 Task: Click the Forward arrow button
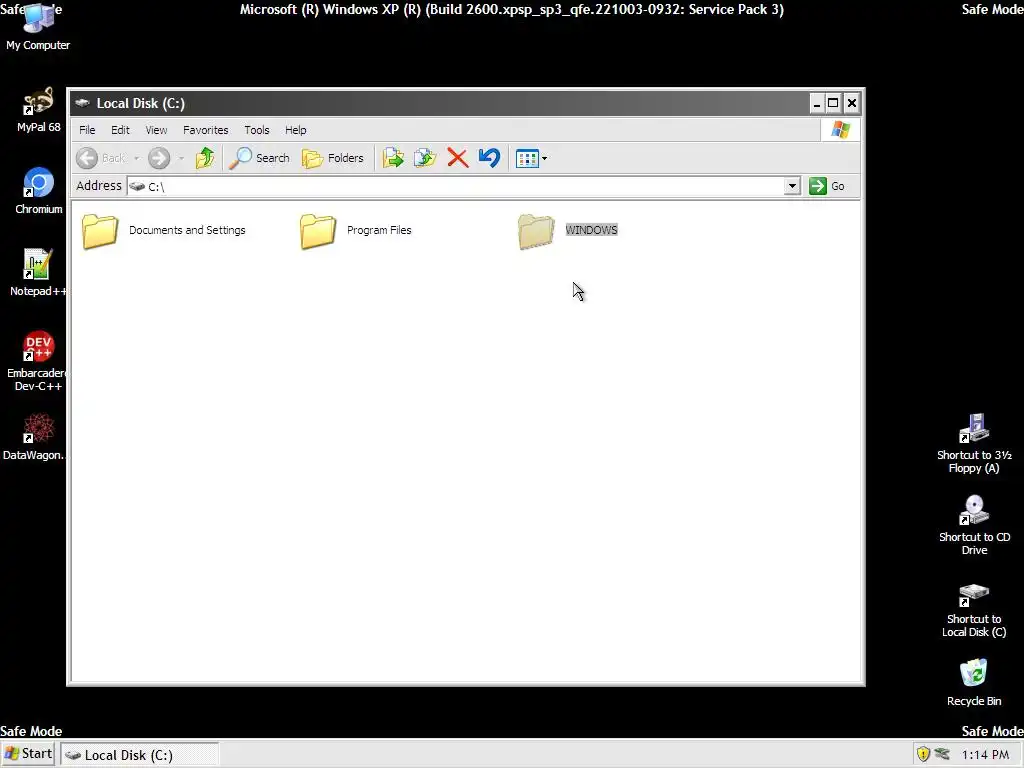coord(159,158)
